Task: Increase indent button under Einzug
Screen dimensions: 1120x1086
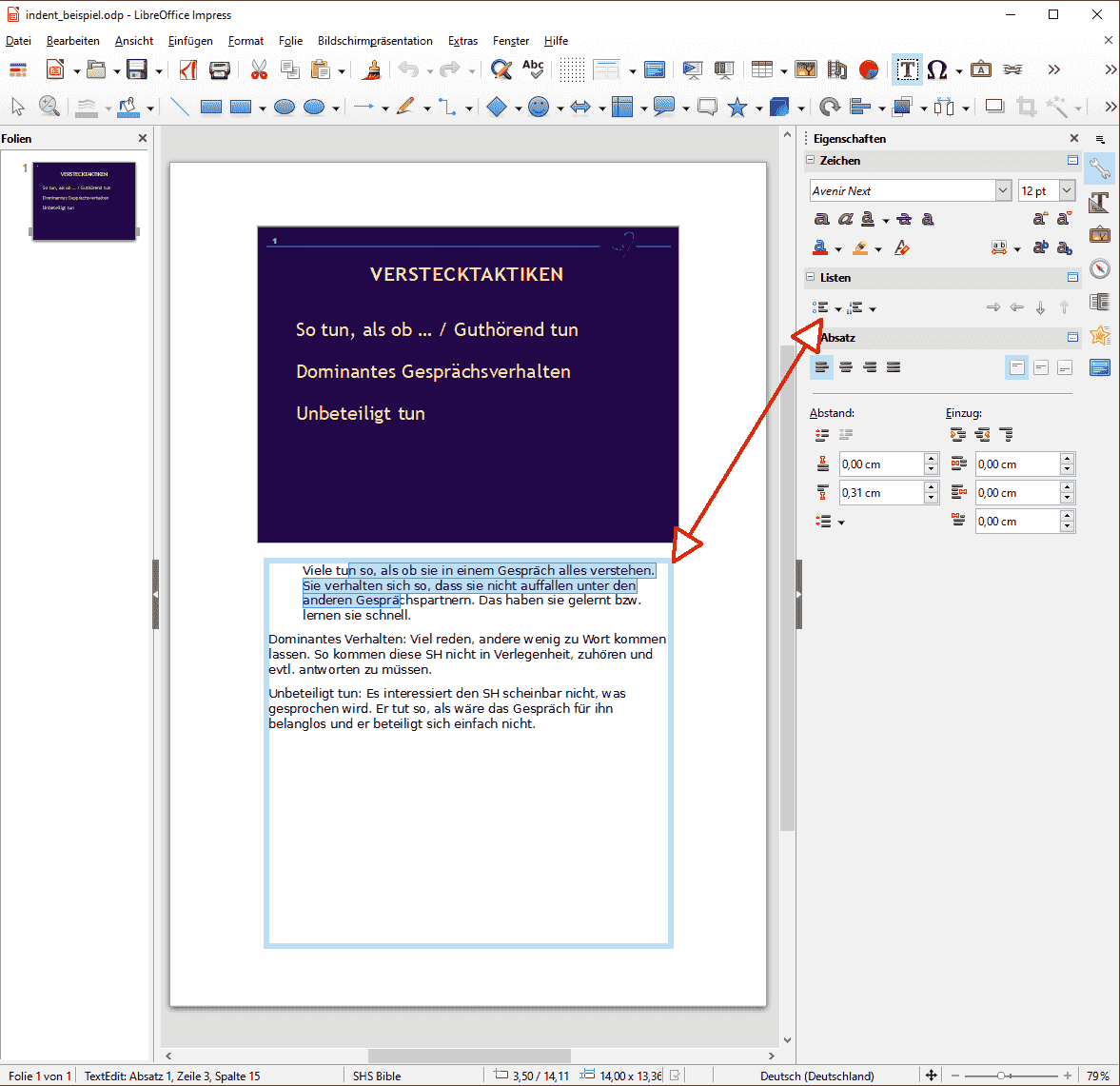Action: coord(958,434)
